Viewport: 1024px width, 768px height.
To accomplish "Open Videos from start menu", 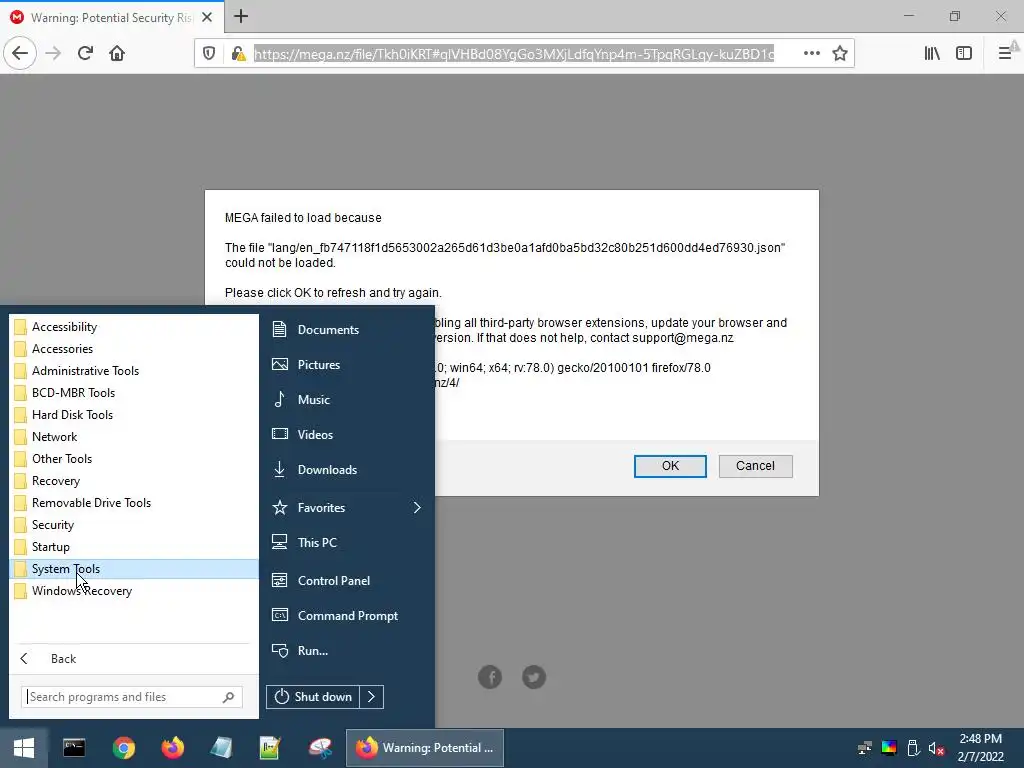I will coord(347,434).
